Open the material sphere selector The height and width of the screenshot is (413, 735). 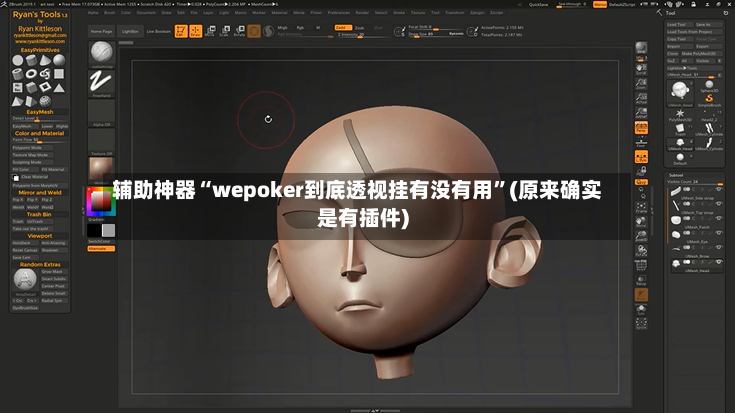102,171
